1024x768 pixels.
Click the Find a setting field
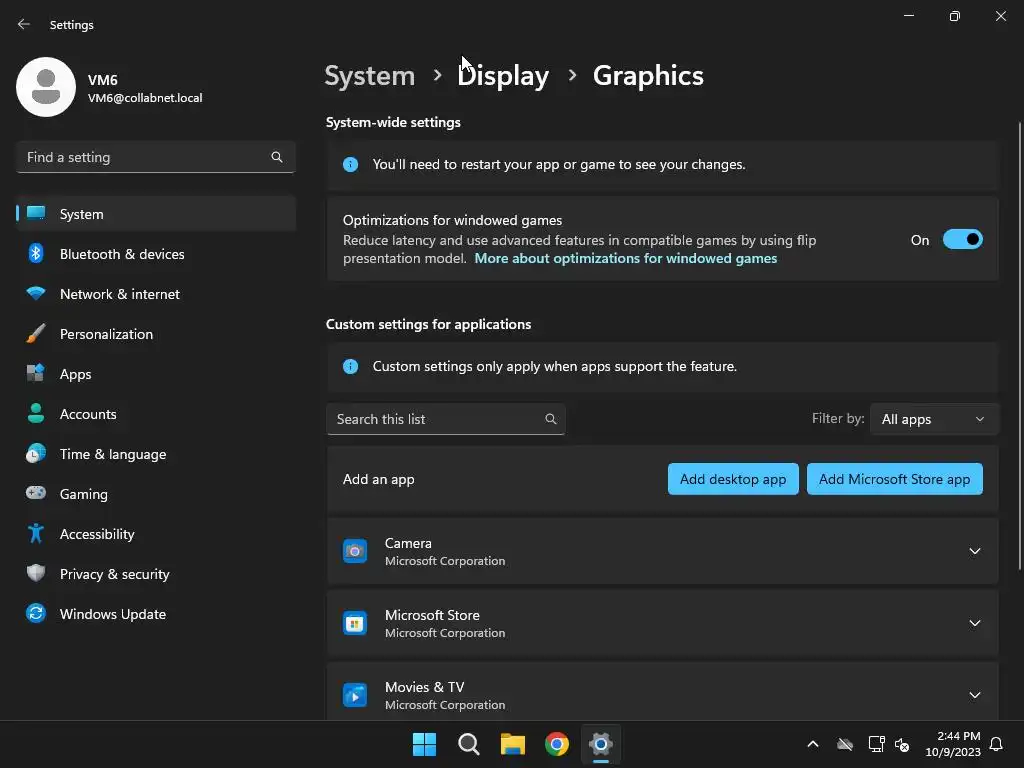(x=155, y=157)
